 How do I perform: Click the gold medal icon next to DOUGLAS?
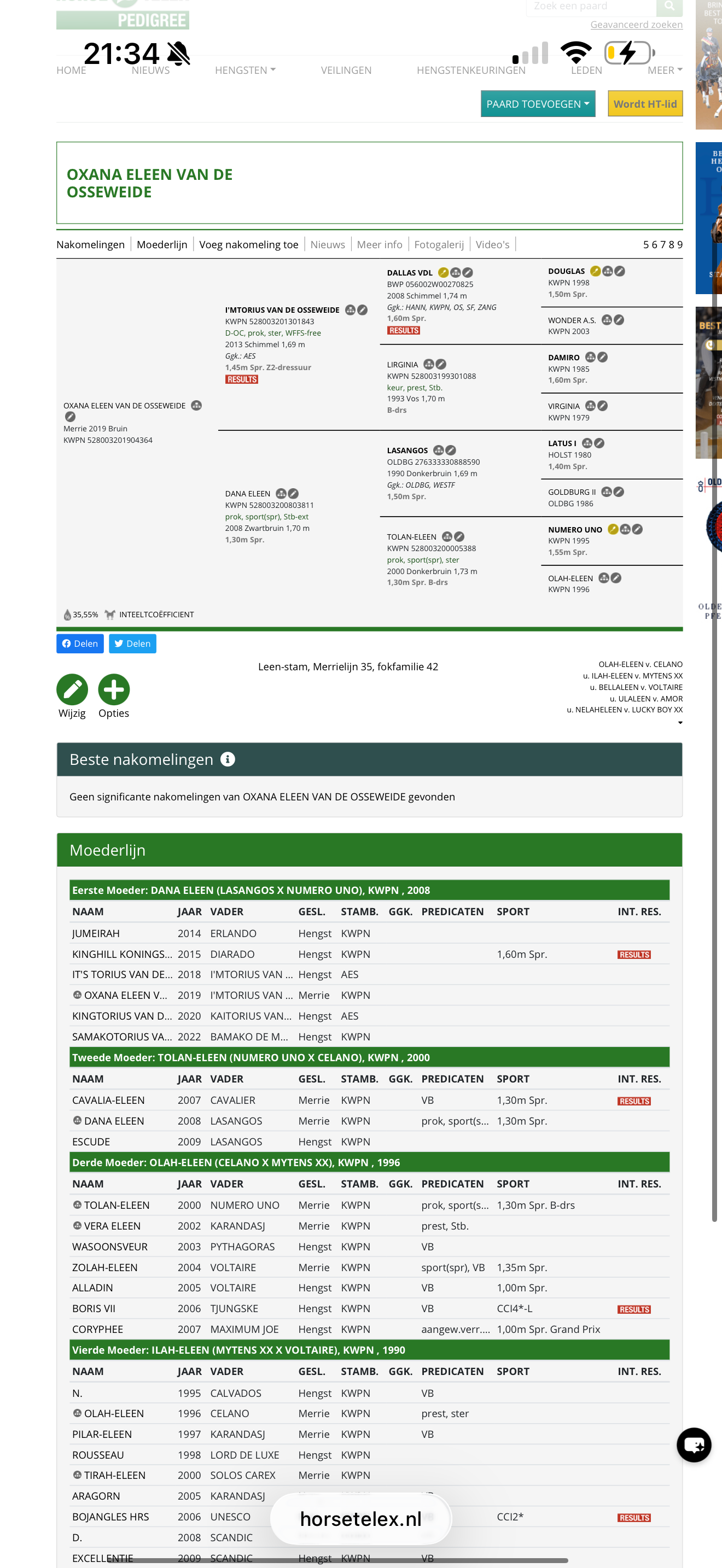595,271
